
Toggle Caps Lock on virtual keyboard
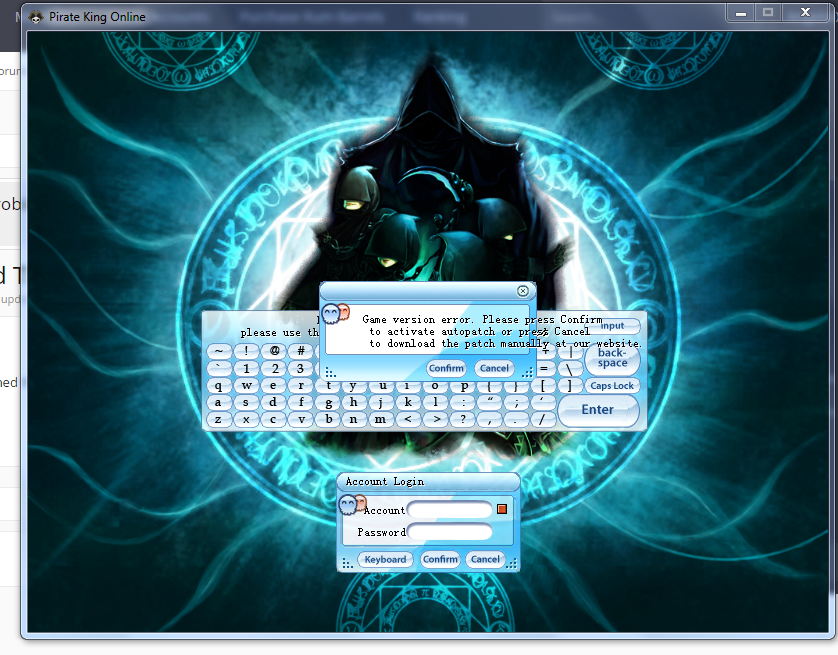click(612, 386)
